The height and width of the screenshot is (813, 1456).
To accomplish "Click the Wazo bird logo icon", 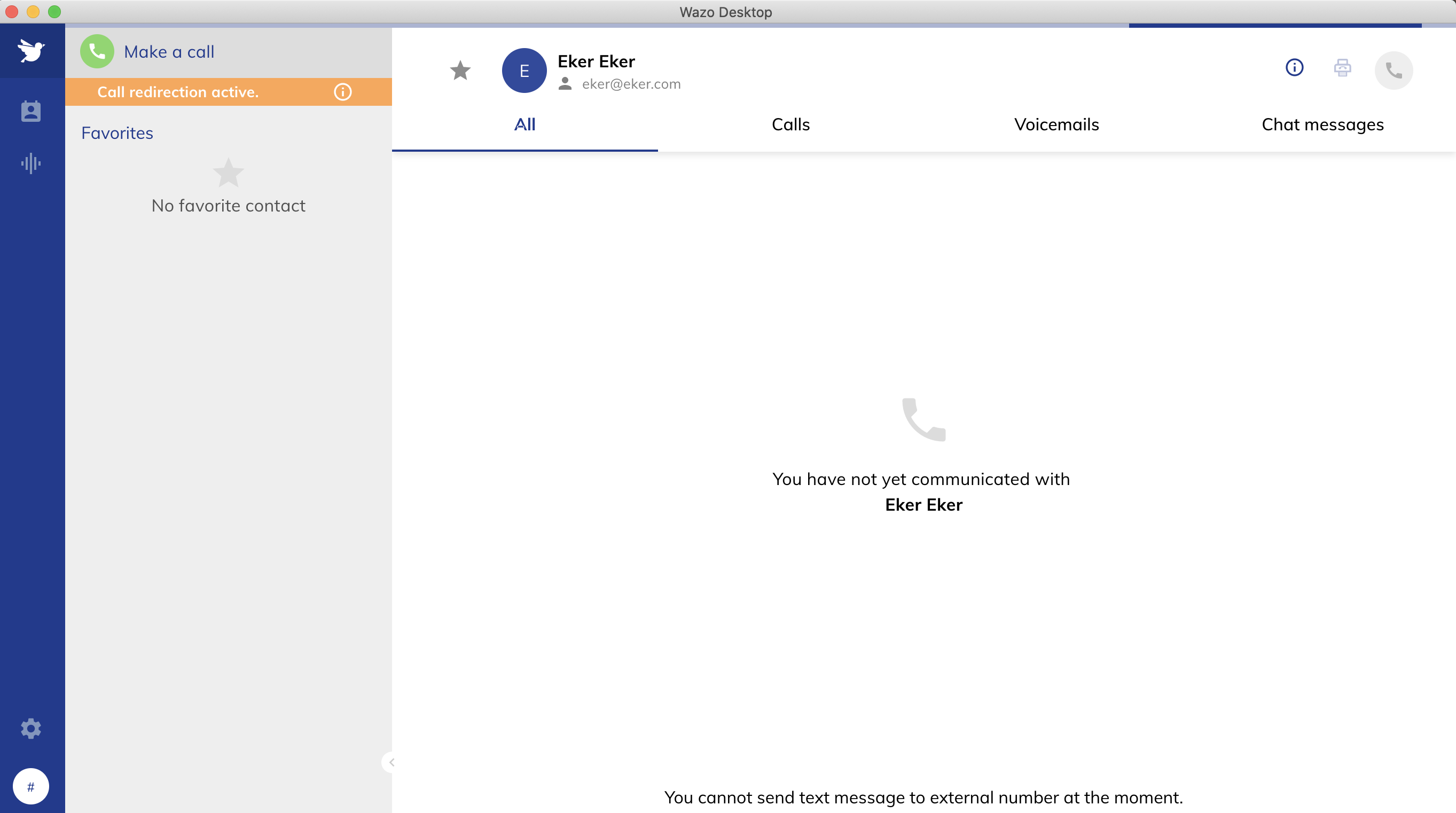I will coord(31,51).
